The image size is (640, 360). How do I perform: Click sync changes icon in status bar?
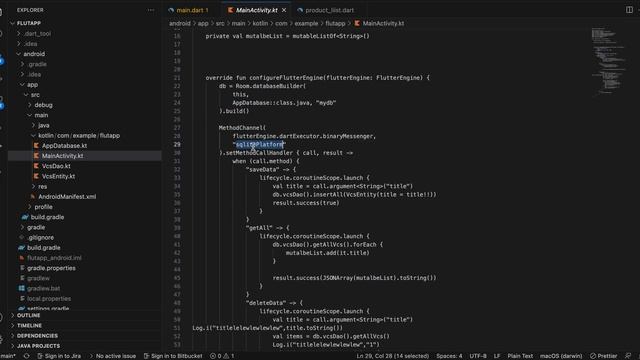[x=27, y=356]
